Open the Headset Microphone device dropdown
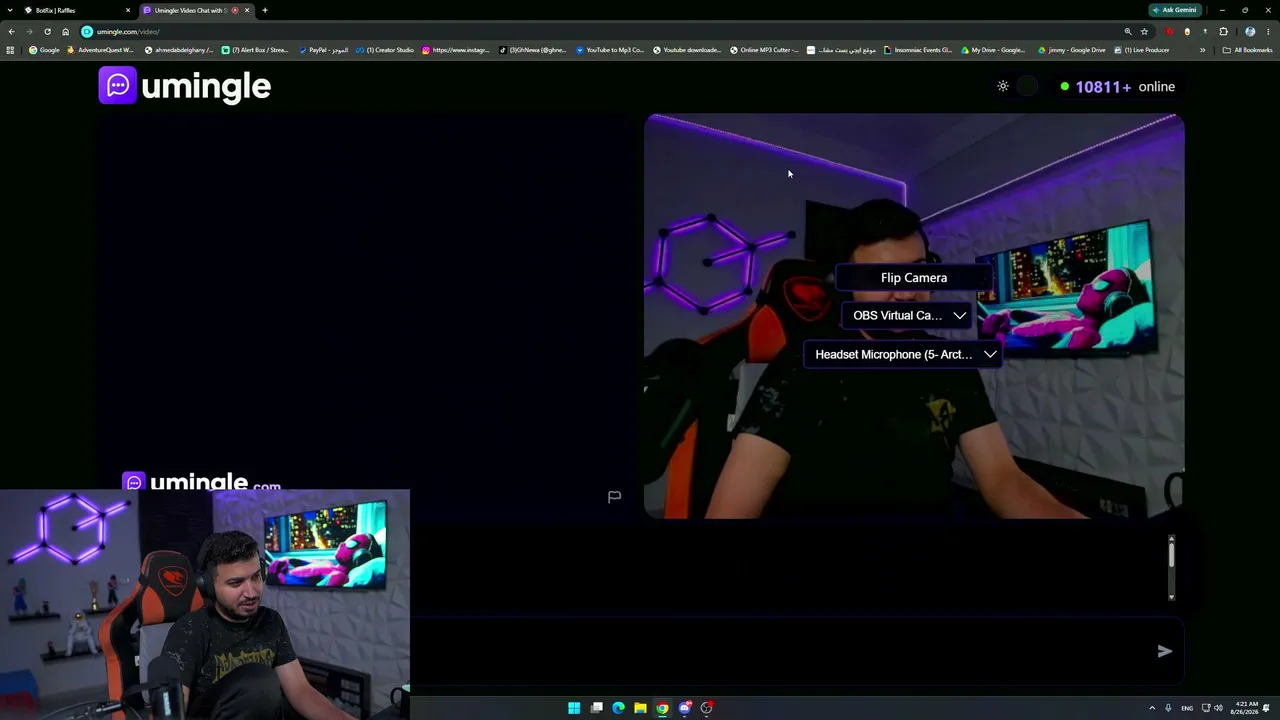Image resolution: width=1280 pixels, height=720 pixels. [x=905, y=354]
